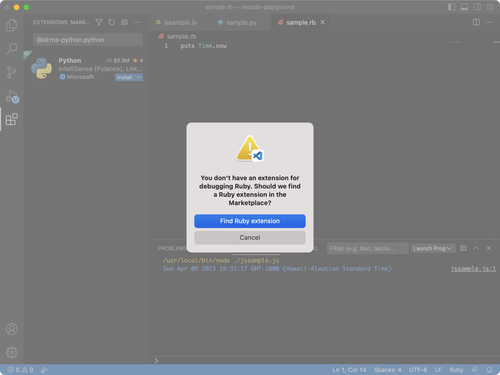500x375 pixels.
Task: Click line 1 code puts Time.now
Action: click(x=203, y=46)
